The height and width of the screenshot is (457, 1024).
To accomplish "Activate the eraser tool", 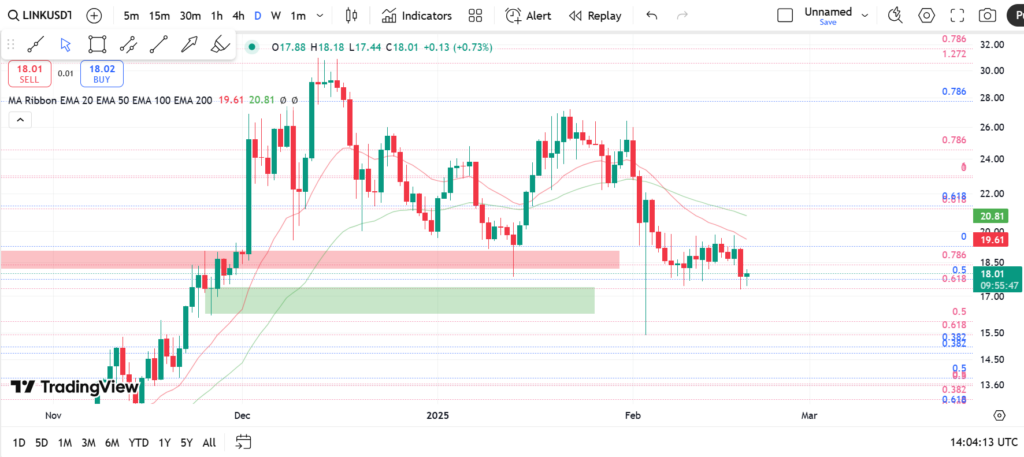I will [220, 44].
